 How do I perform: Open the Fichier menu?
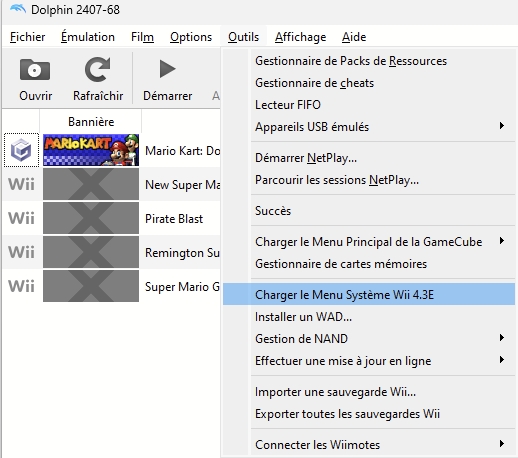click(27, 37)
